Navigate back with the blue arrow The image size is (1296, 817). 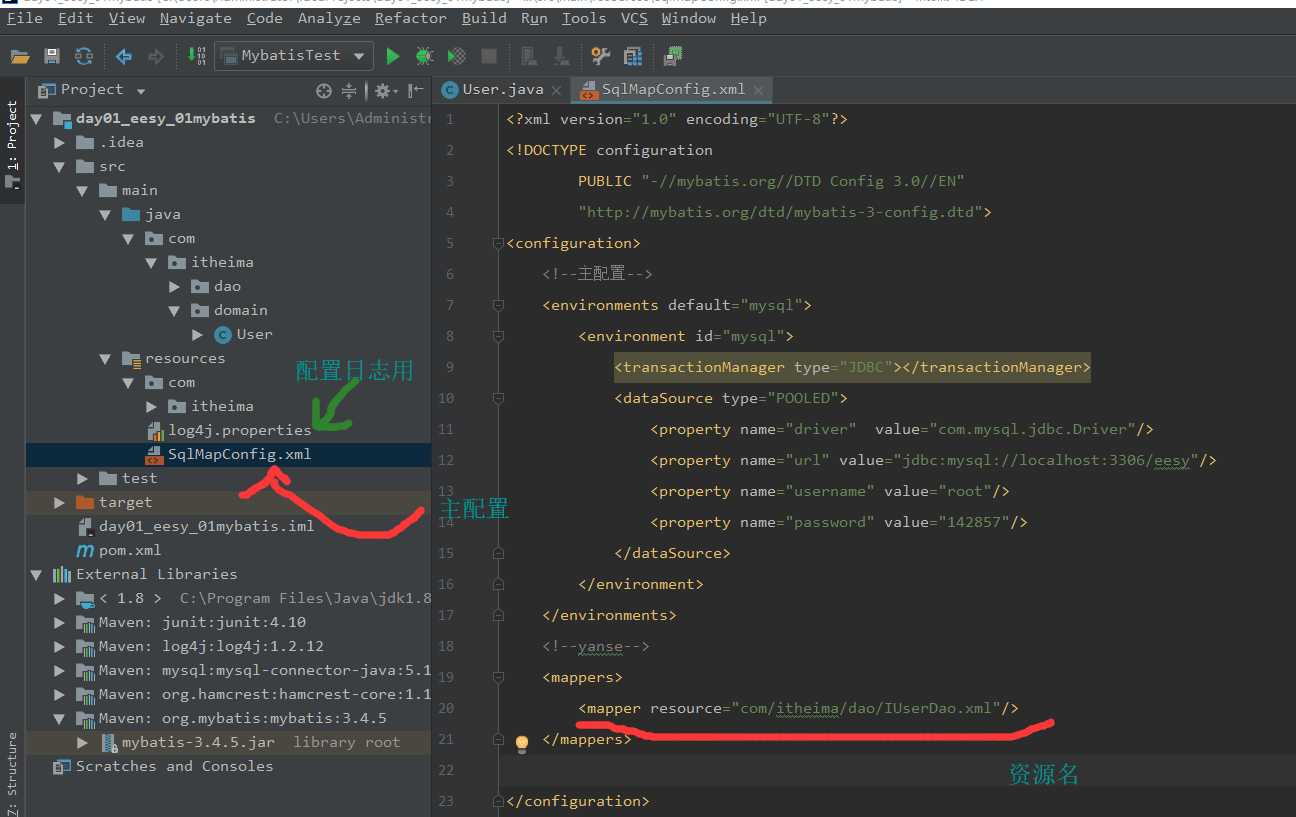pyautogui.click(x=124, y=56)
